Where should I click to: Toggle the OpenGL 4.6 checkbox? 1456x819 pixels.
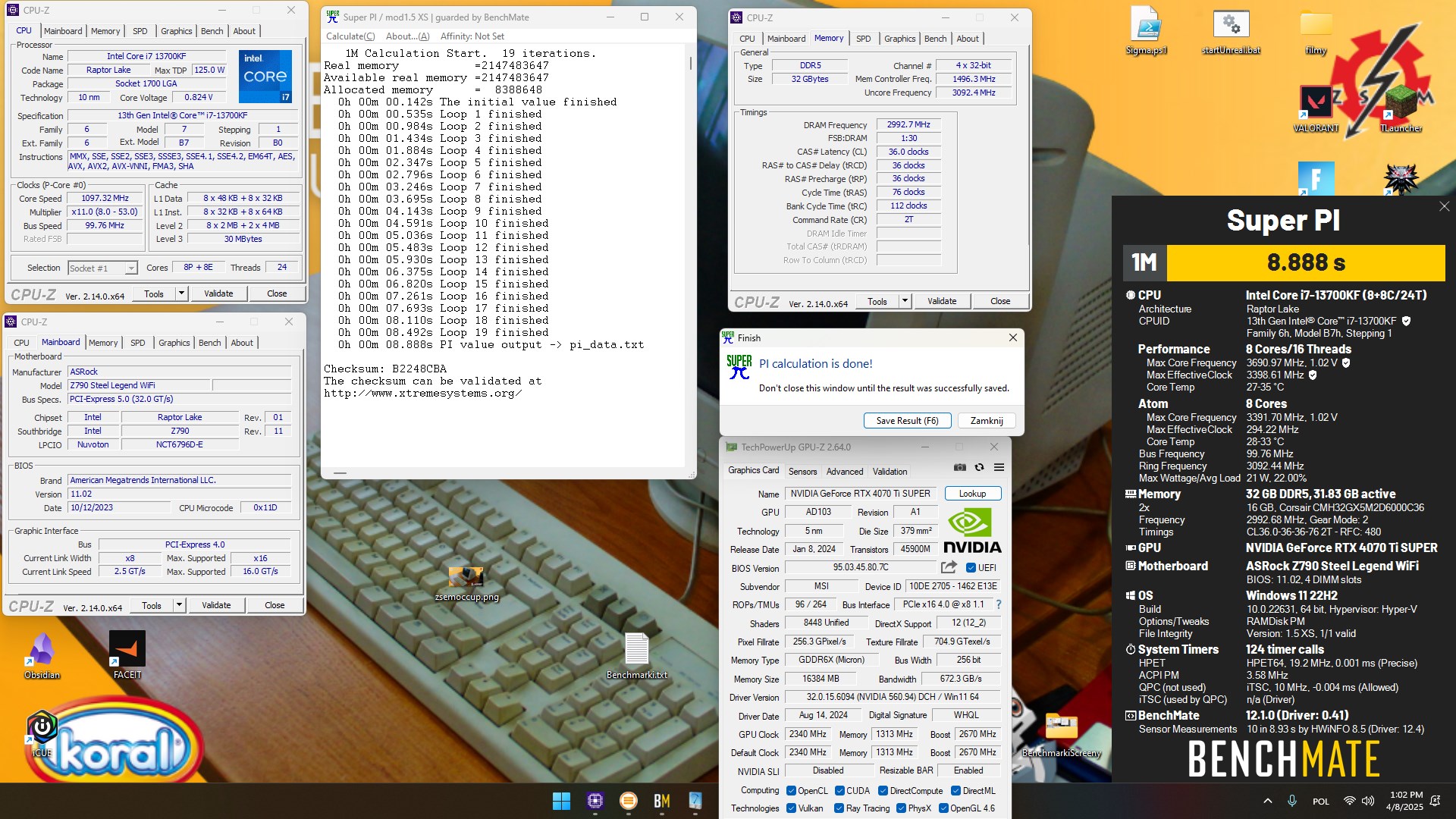click(943, 808)
